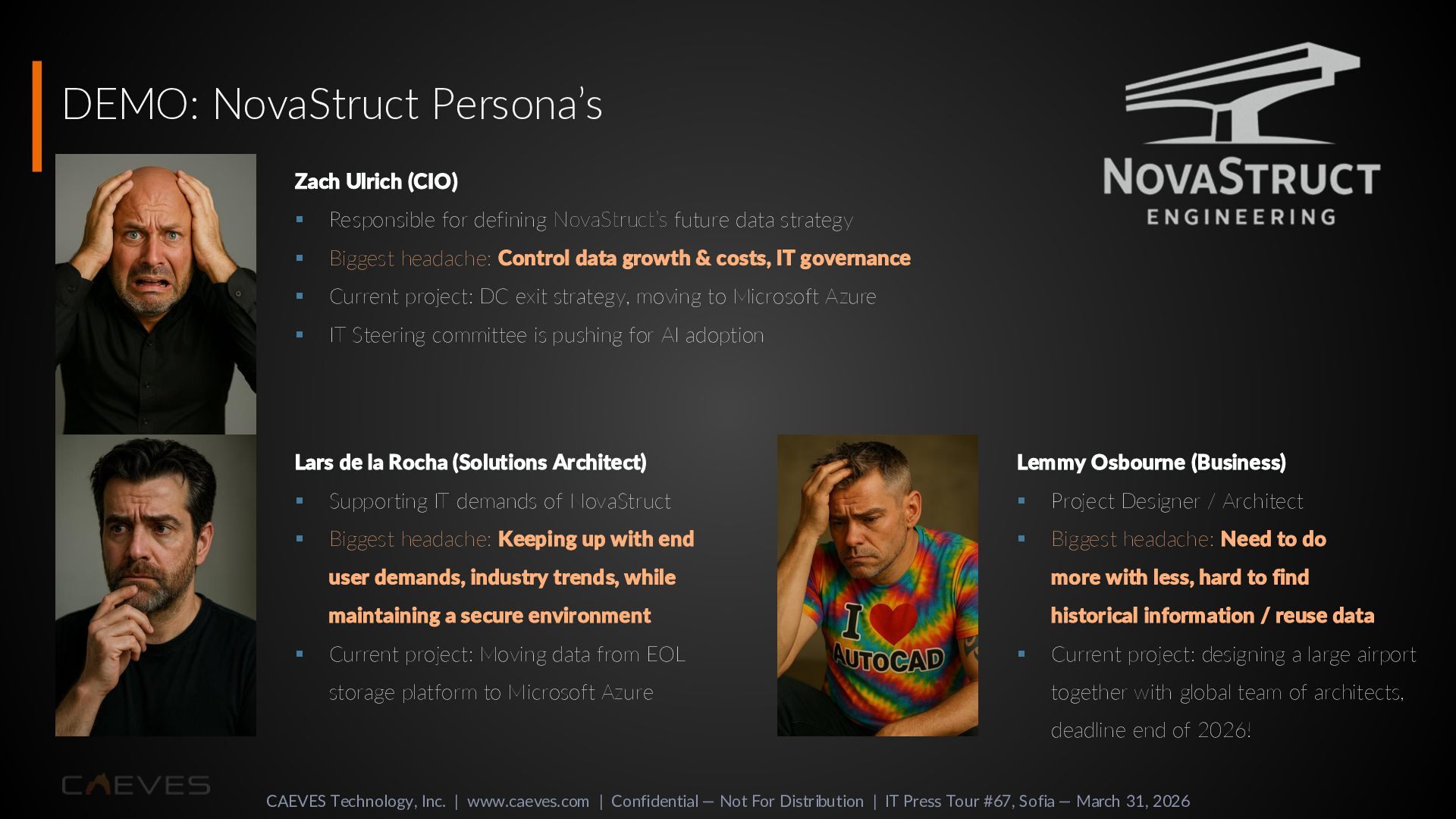This screenshot has height=819, width=1456.
Task: Click the "IT Steering committee" bullet line
Action: (546, 335)
